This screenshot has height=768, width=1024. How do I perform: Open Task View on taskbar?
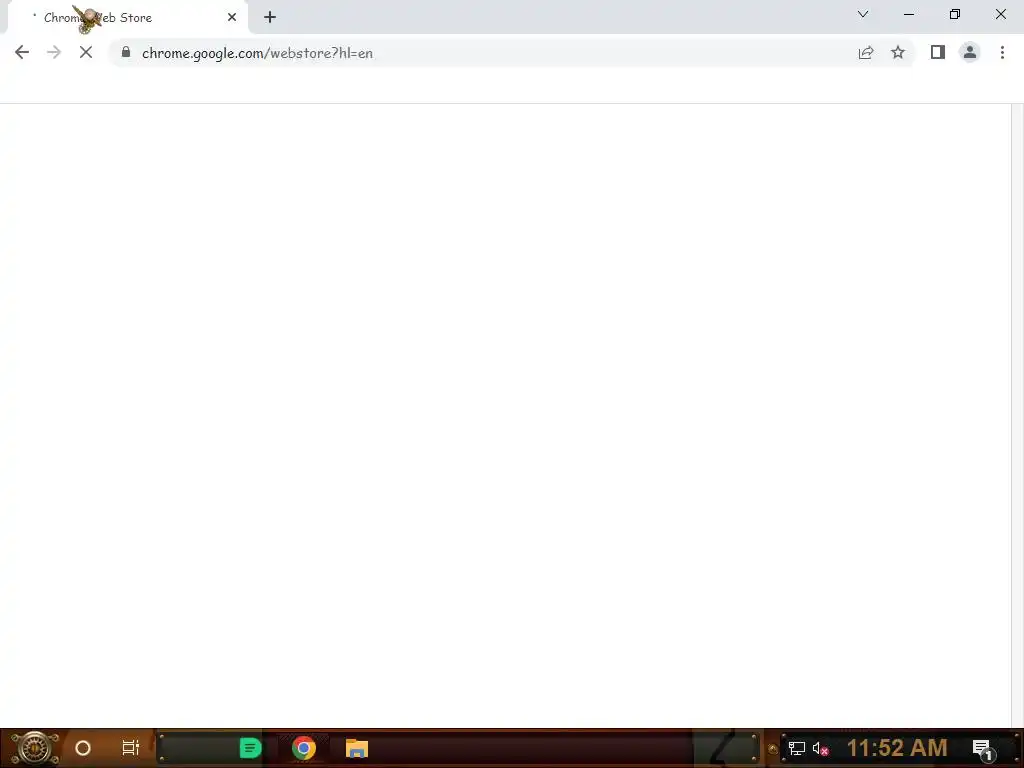131,748
